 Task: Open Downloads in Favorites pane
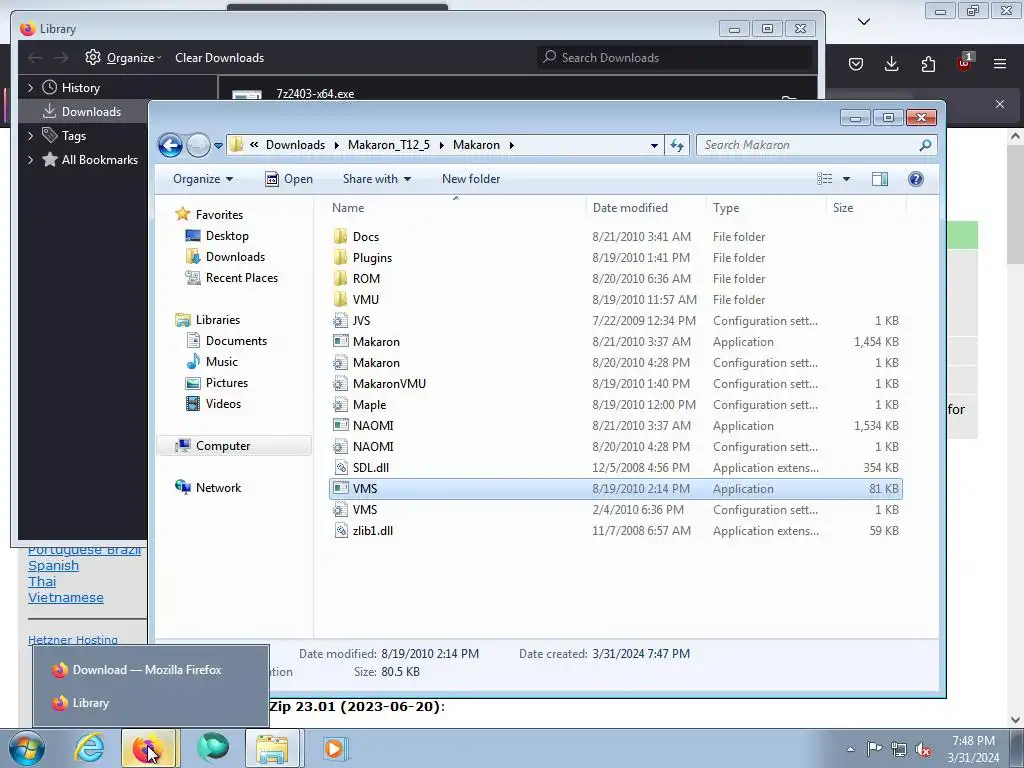point(235,257)
